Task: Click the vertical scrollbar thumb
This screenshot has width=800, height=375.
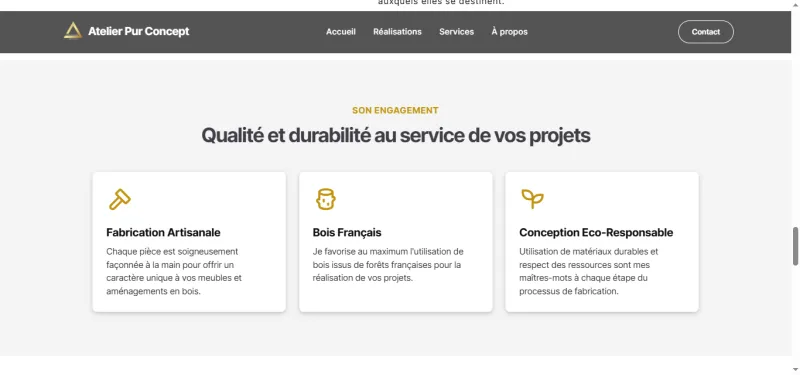Action: [795, 246]
